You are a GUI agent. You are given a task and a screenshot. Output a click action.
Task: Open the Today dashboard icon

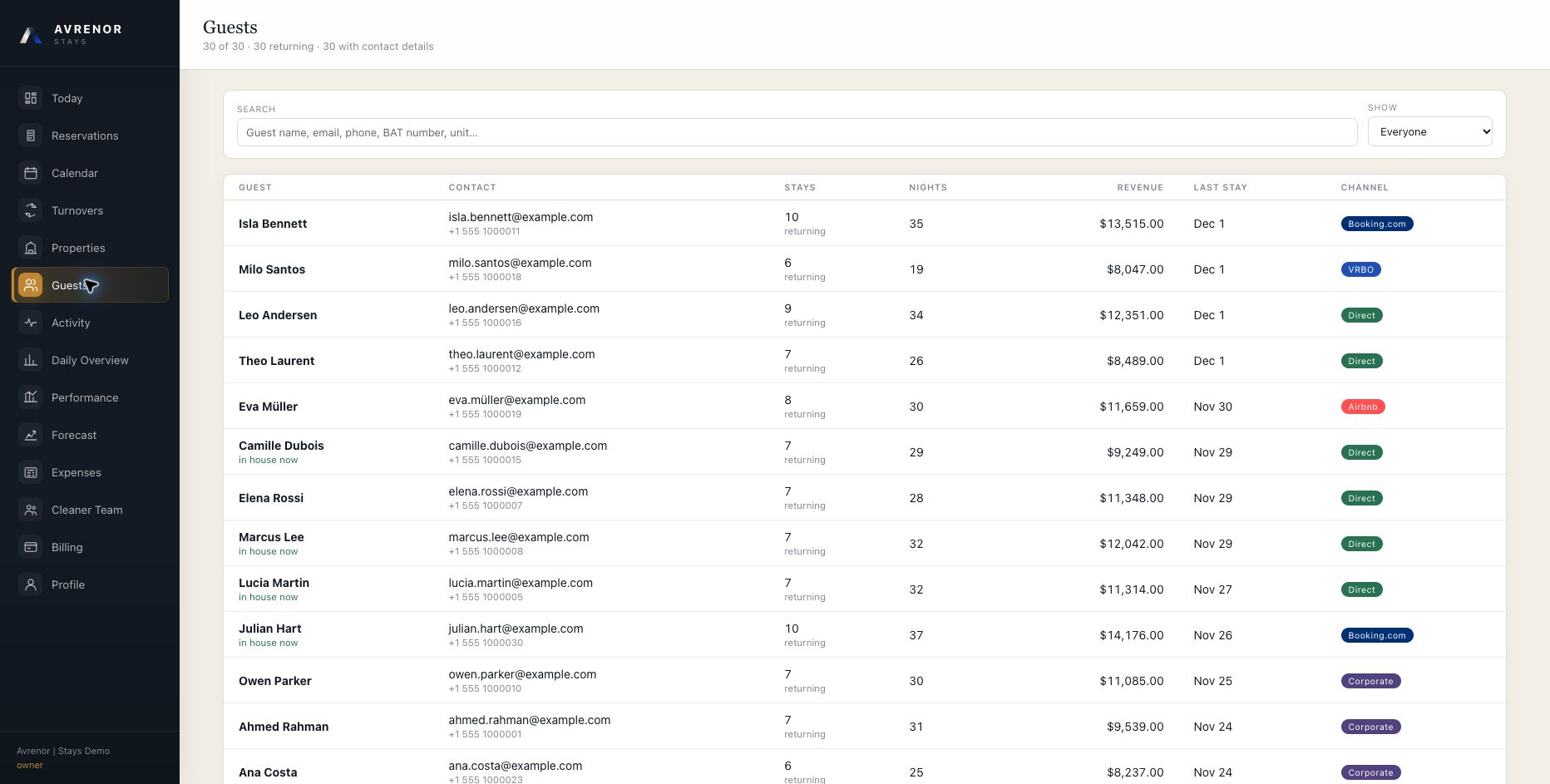[31, 98]
